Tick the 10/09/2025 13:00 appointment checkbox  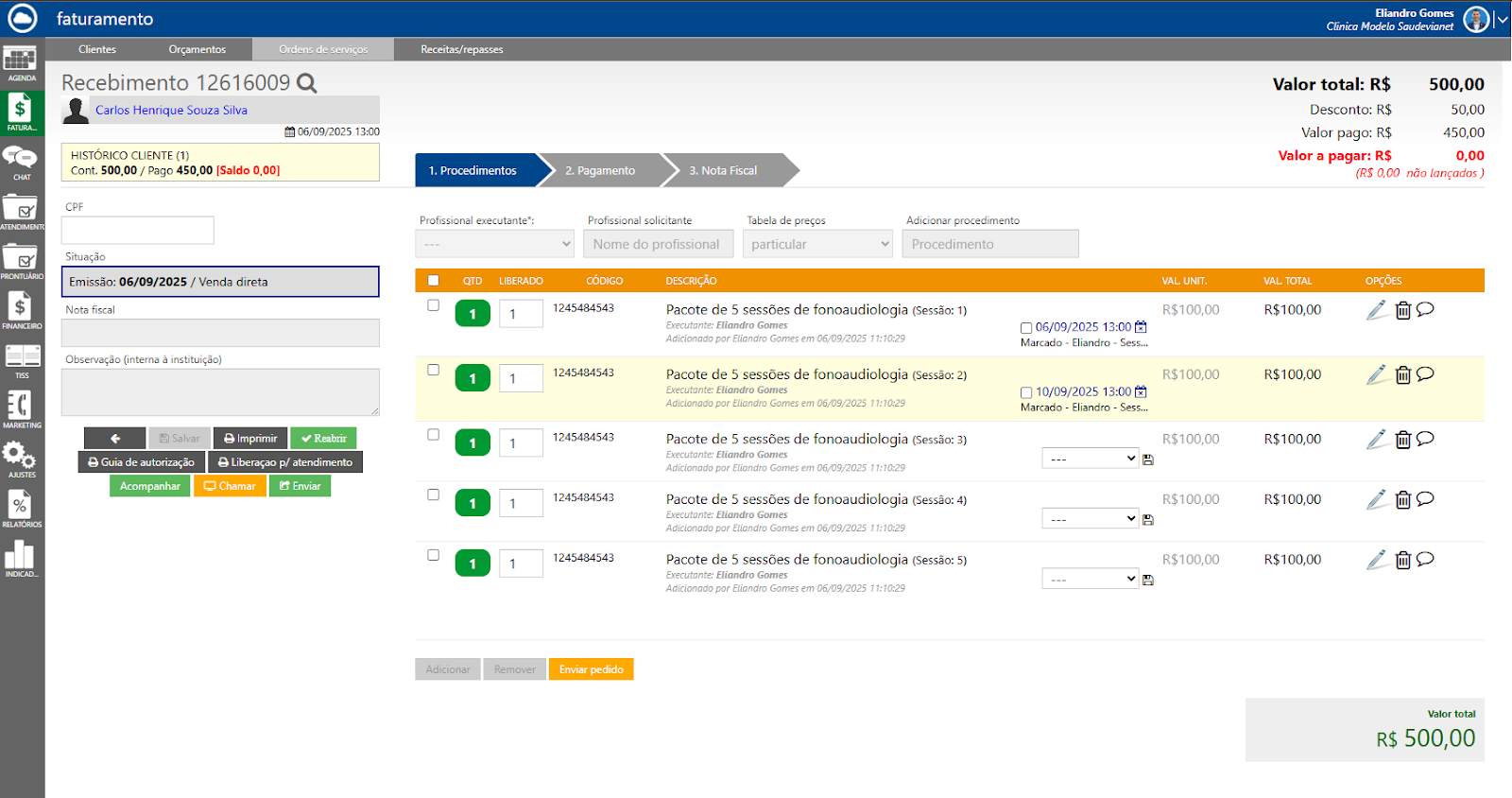pyautogui.click(x=1026, y=392)
